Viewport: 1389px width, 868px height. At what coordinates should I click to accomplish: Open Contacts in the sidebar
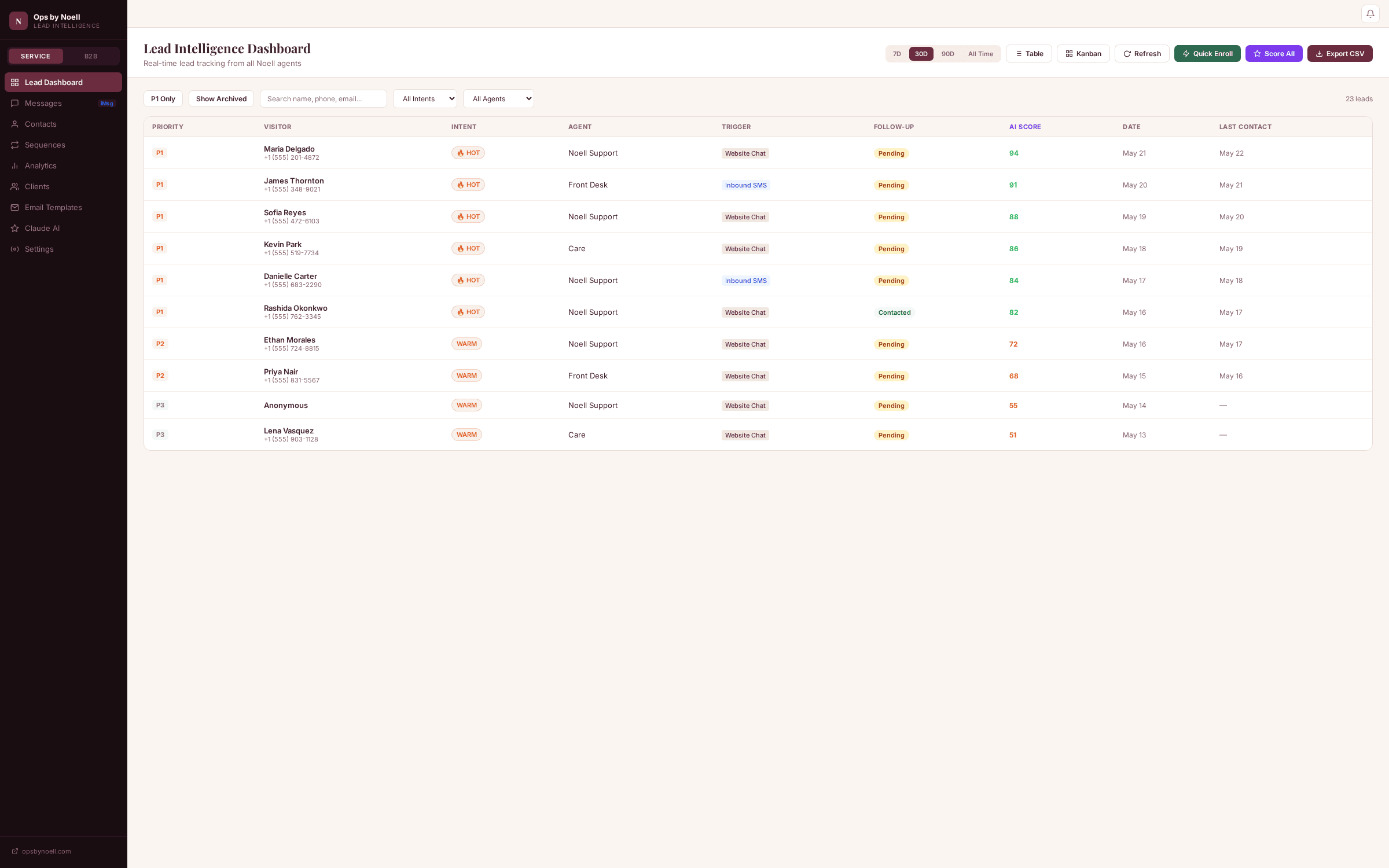point(63,124)
